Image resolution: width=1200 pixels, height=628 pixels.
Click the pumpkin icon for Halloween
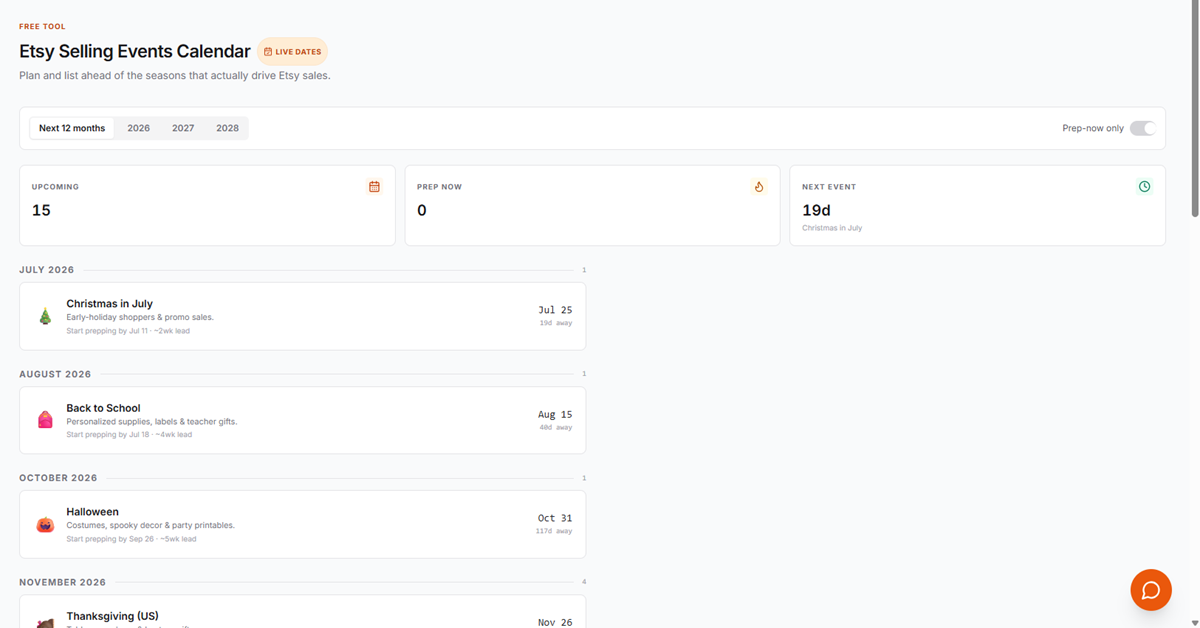pos(45,524)
